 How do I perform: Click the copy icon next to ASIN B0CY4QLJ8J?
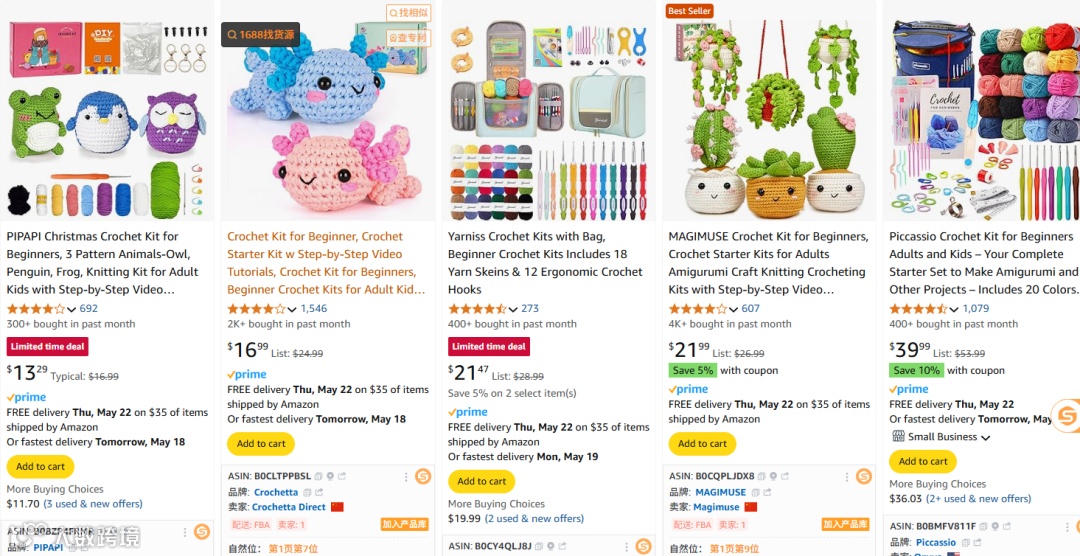(x=539, y=547)
